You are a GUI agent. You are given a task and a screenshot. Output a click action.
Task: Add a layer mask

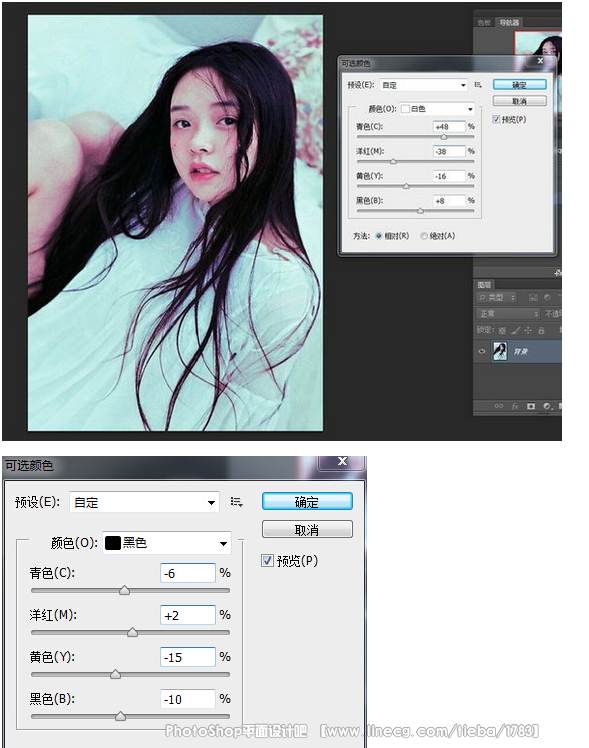pyautogui.click(x=531, y=406)
